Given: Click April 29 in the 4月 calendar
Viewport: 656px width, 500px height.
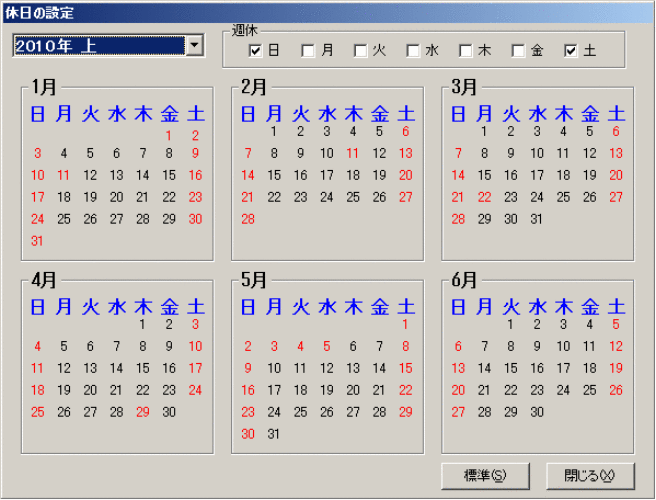Looking at the screenshot, I should click(143, 412).
